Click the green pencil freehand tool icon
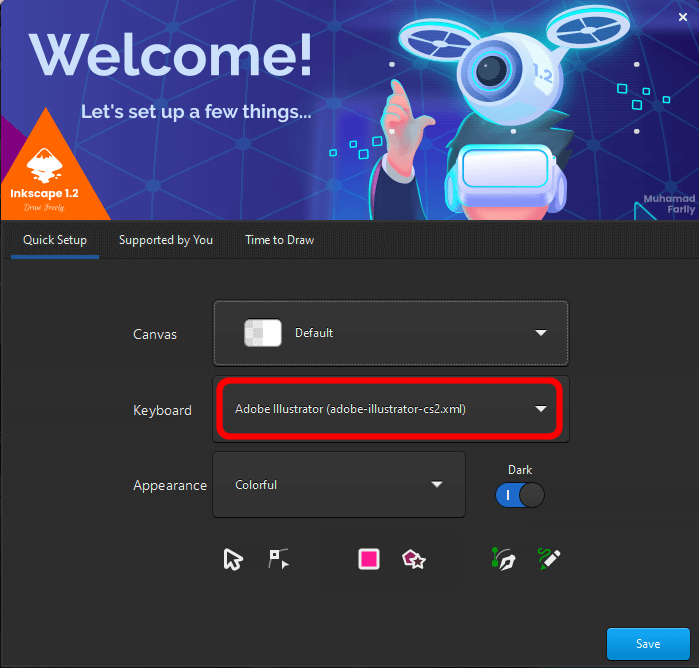 [549, 558]
